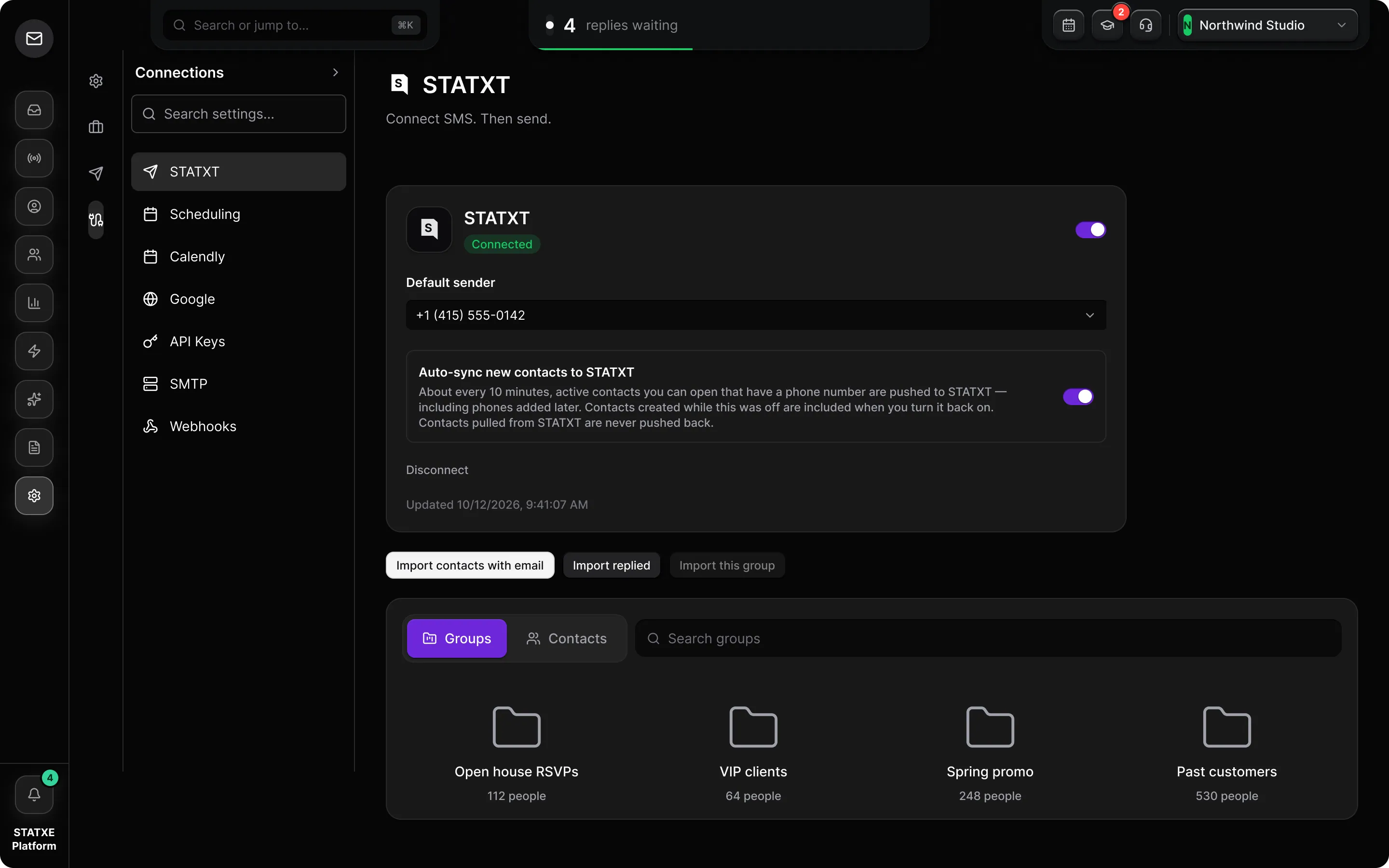Open the sparkles AI icon in sidebar

[x=34, y=399]
